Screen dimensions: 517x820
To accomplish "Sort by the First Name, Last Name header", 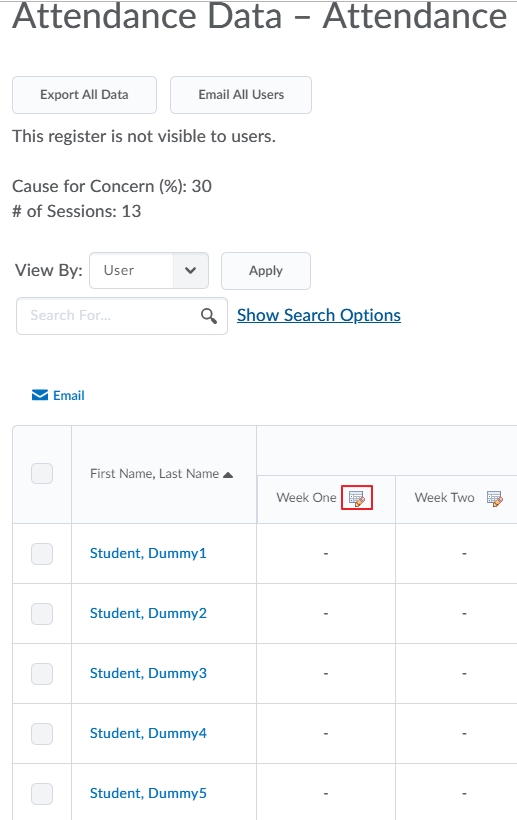I will pos(154,474).
